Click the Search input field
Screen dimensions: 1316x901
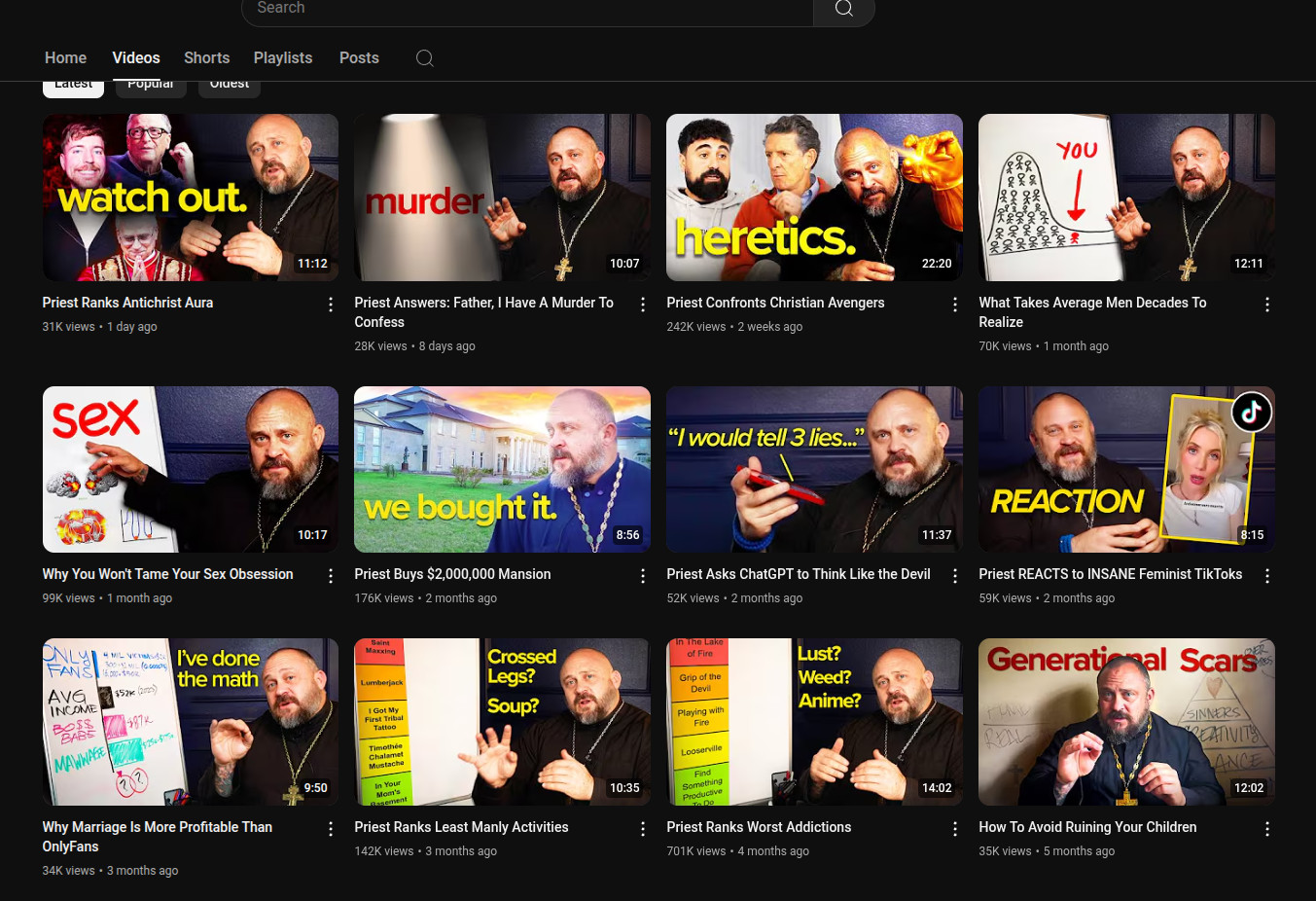[527, 10]
